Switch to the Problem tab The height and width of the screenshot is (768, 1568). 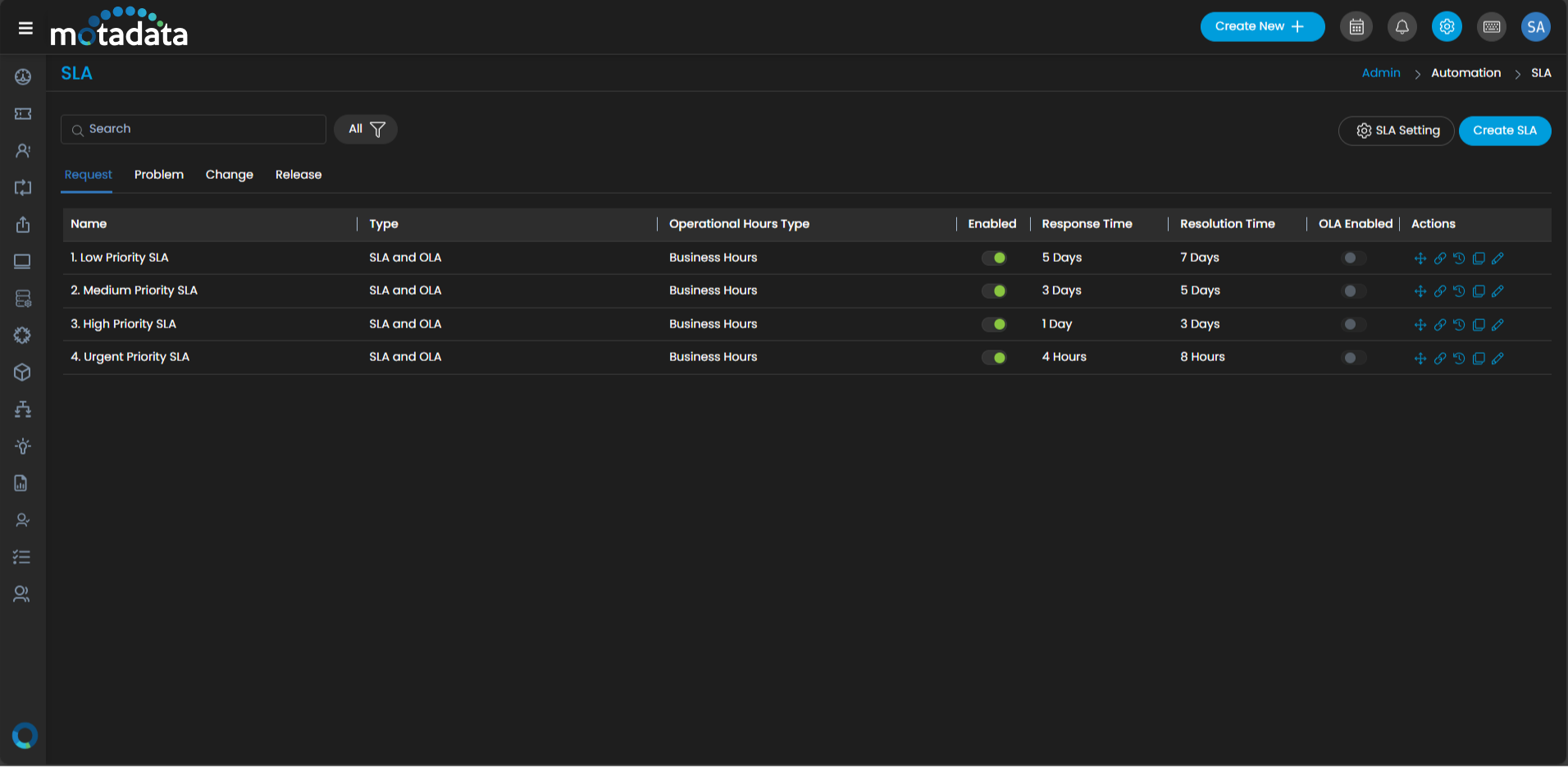coord(159,175)
